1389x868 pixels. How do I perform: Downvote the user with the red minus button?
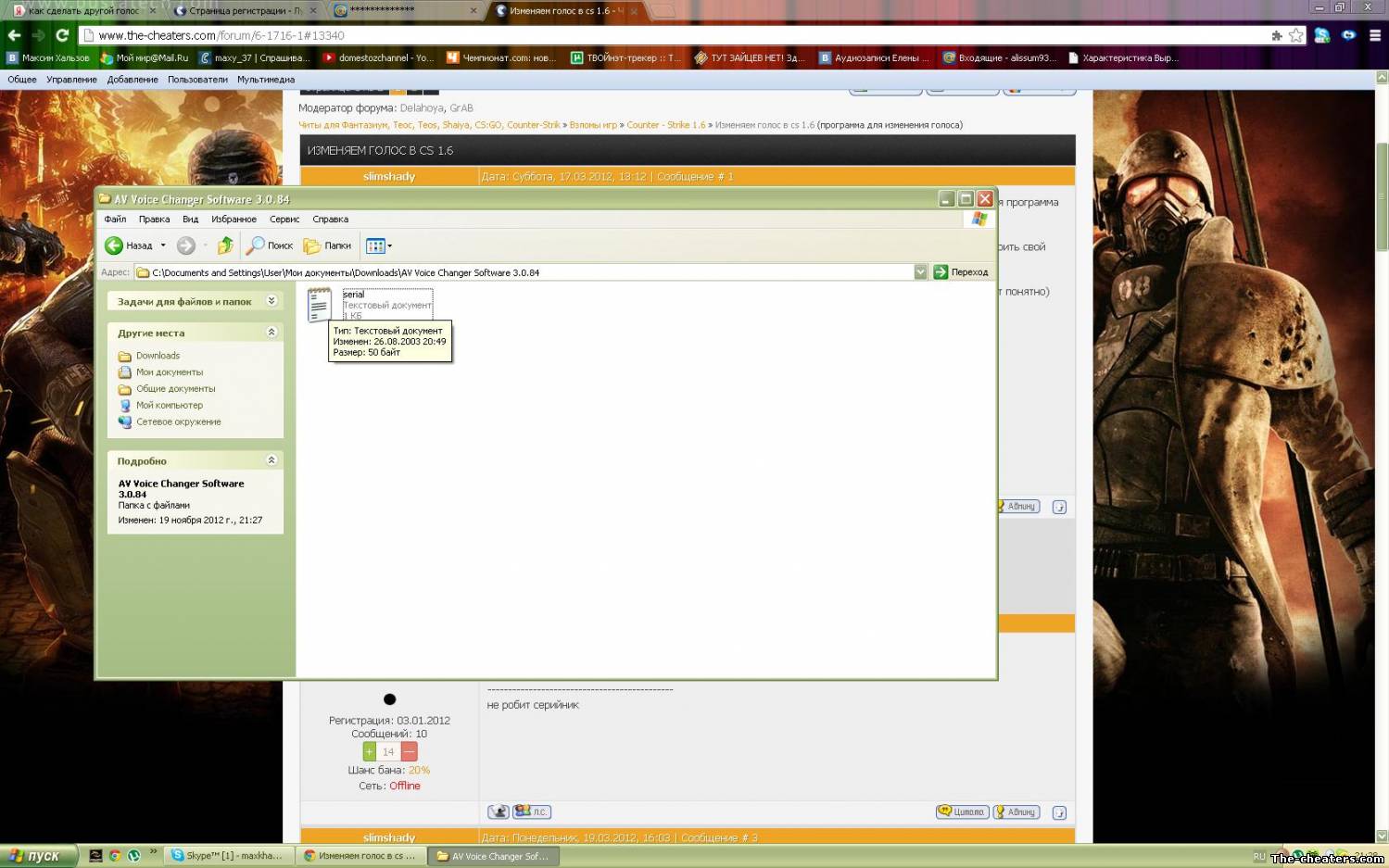coord(409,752)
